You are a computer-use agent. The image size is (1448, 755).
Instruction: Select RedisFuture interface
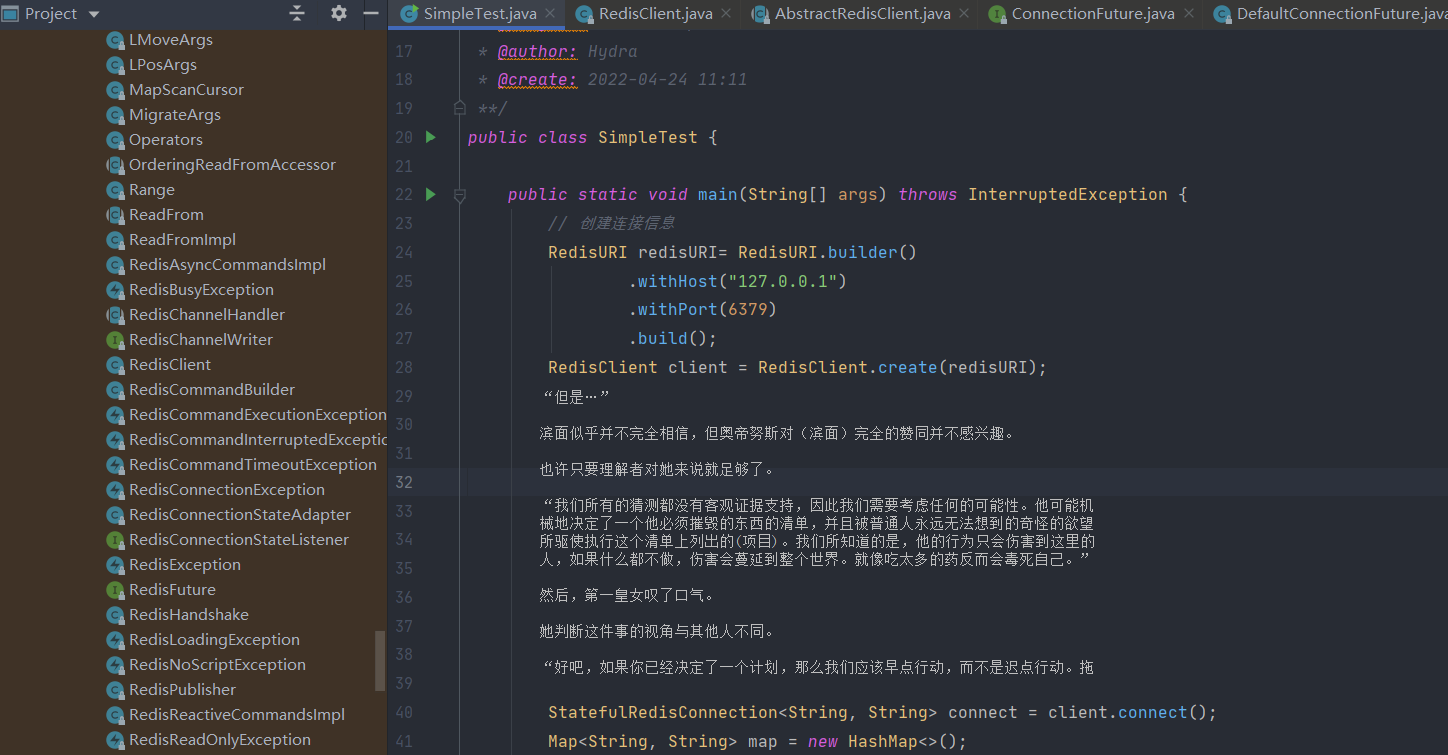tap(172, 590)
